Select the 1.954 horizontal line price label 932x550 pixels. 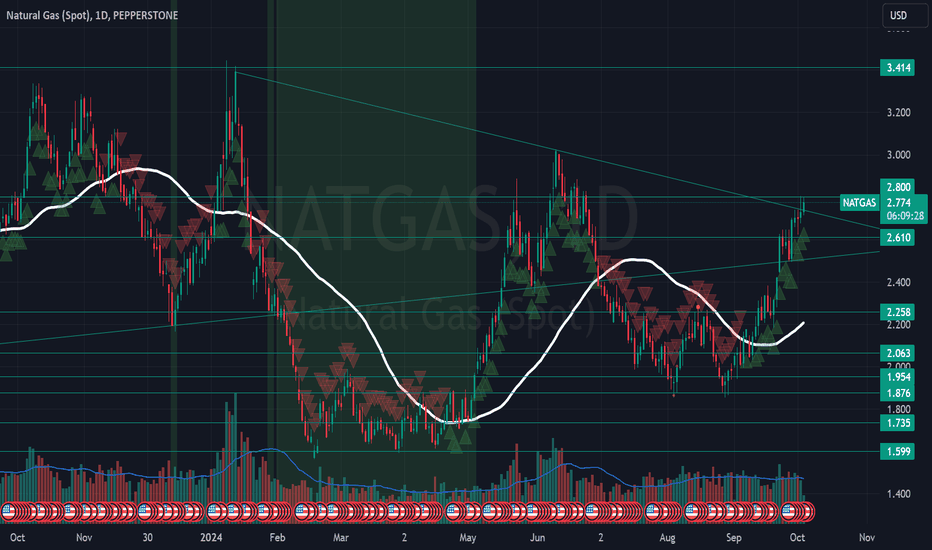coord(897,377)
